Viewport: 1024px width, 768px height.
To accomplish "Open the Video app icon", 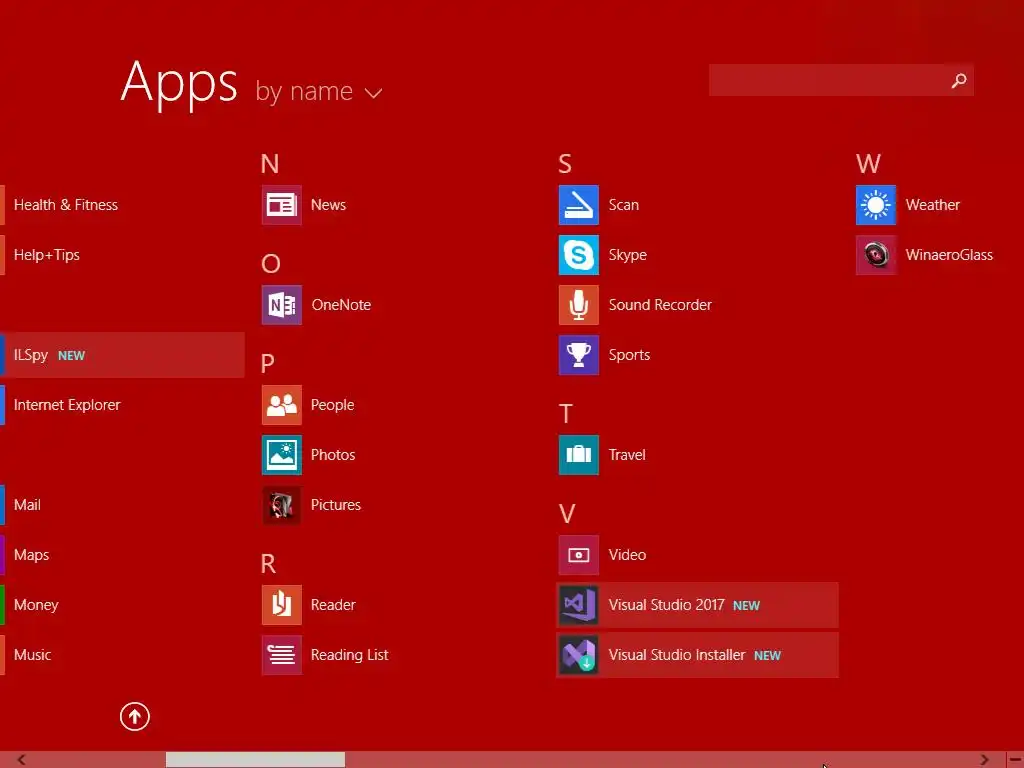I will point(579,555).
